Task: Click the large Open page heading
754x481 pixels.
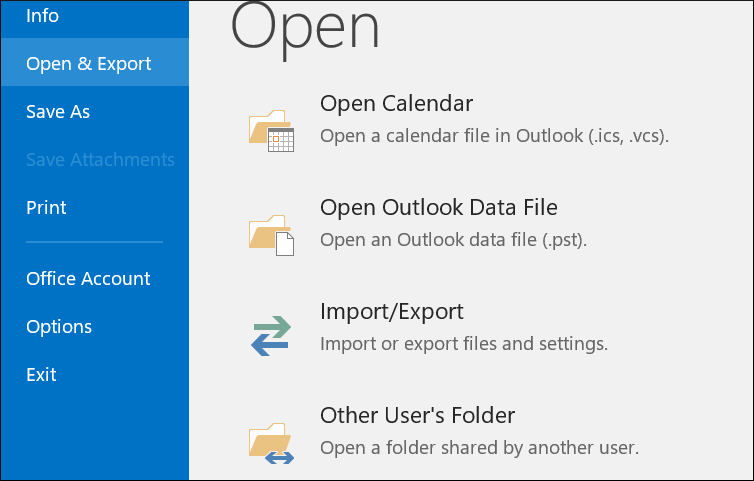Action: (305, 29)
